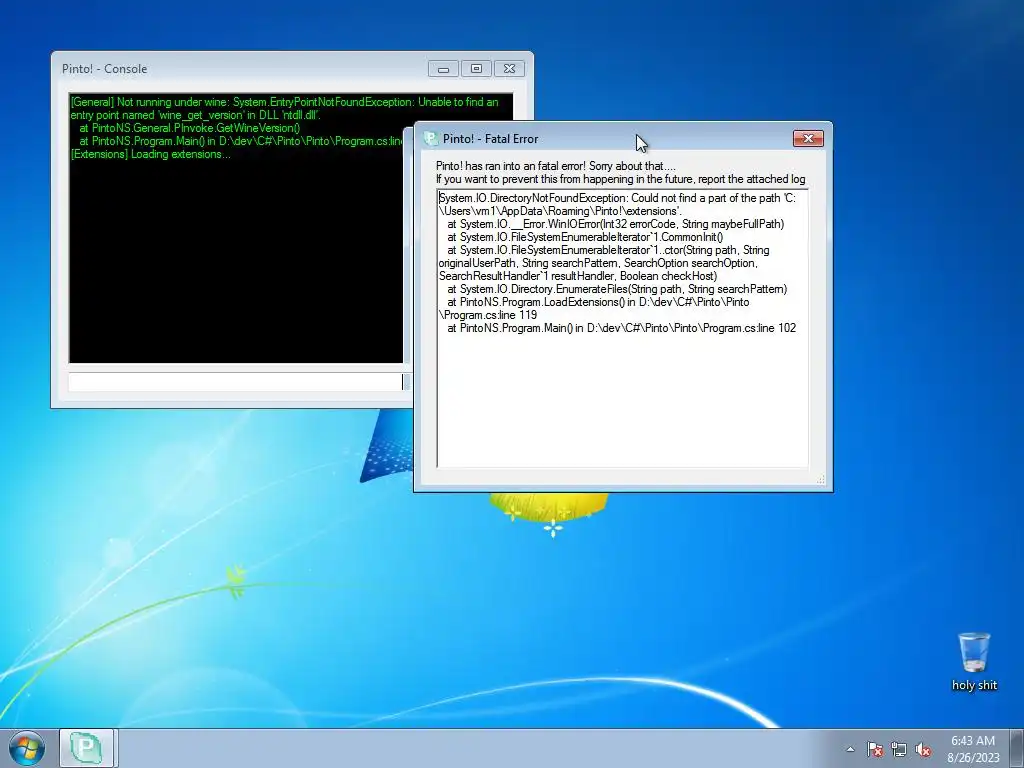The image size is (1024, 768).
Task: Minimize the Pinto! Console window
Action: tap(443, 69)
